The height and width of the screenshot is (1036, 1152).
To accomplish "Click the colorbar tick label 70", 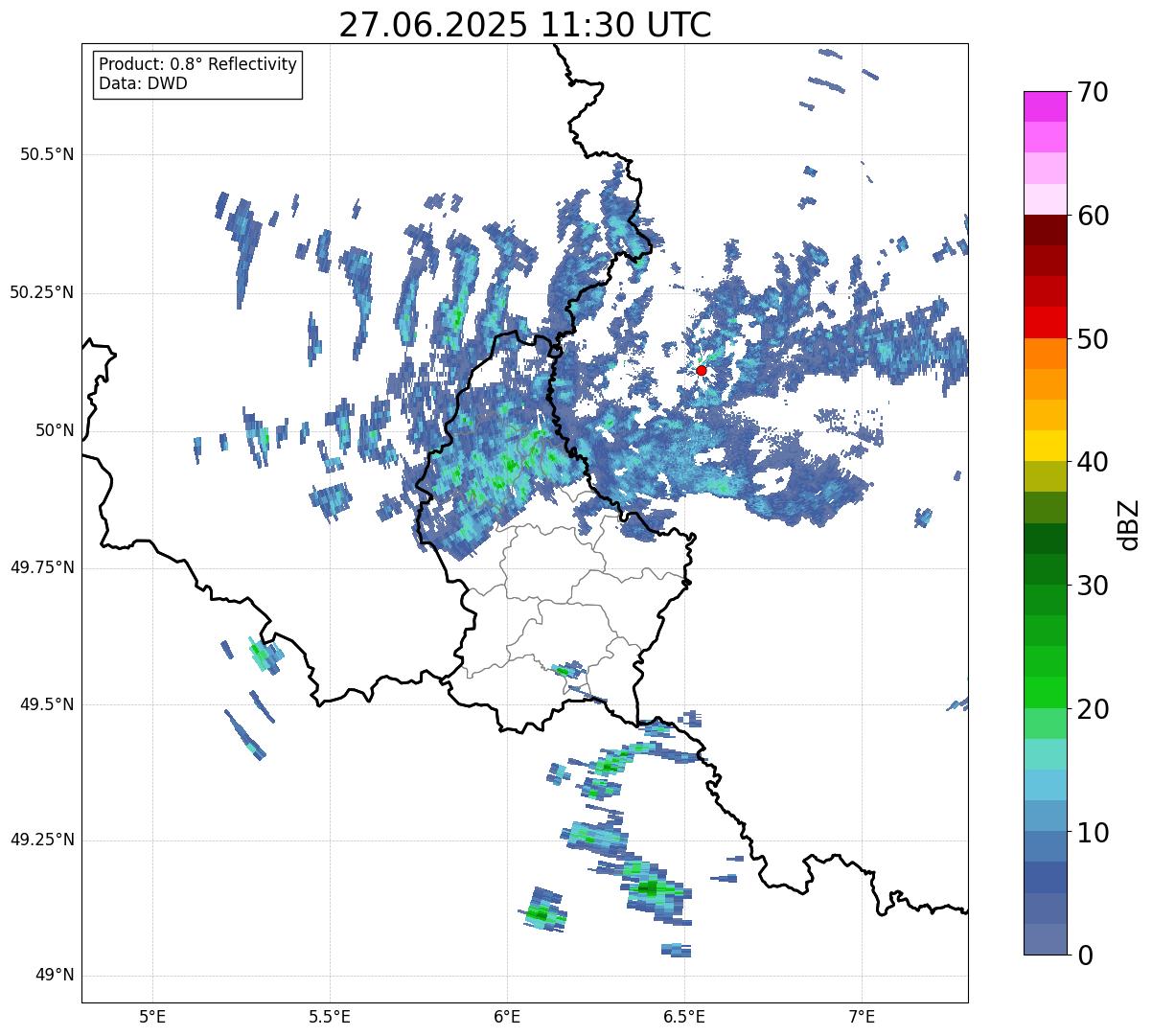I will (x=1093, y=92).
